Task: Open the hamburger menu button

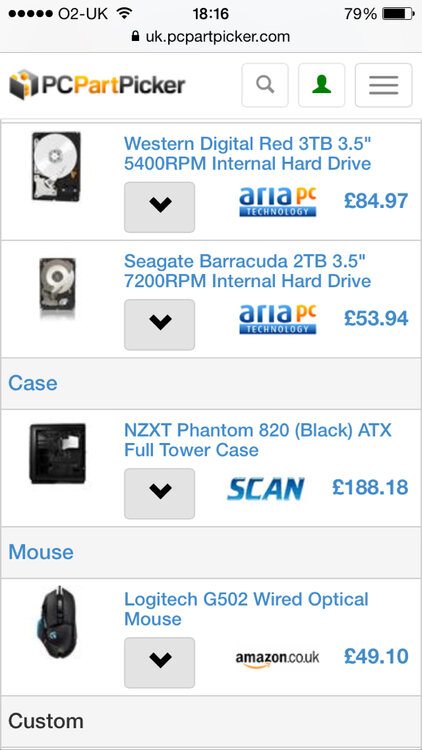Action: coord(383,85)
